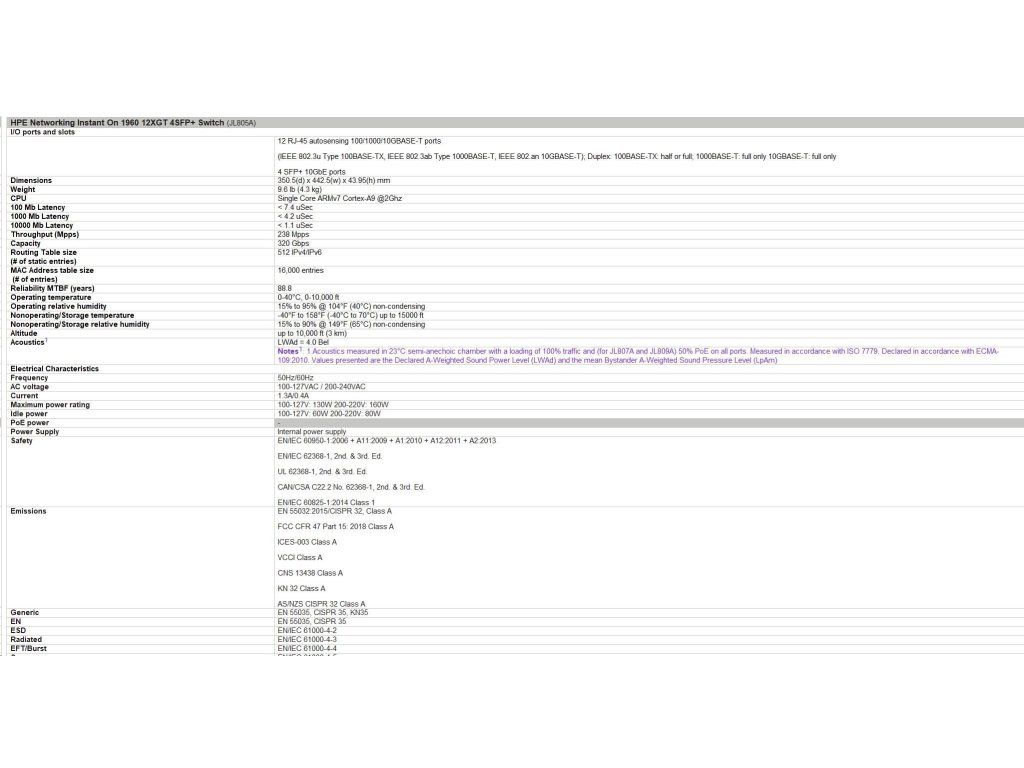Select the 'Electrical Characteristics' heading
This screenshot has height=768, width=1024.
click(x=55, y=369)
